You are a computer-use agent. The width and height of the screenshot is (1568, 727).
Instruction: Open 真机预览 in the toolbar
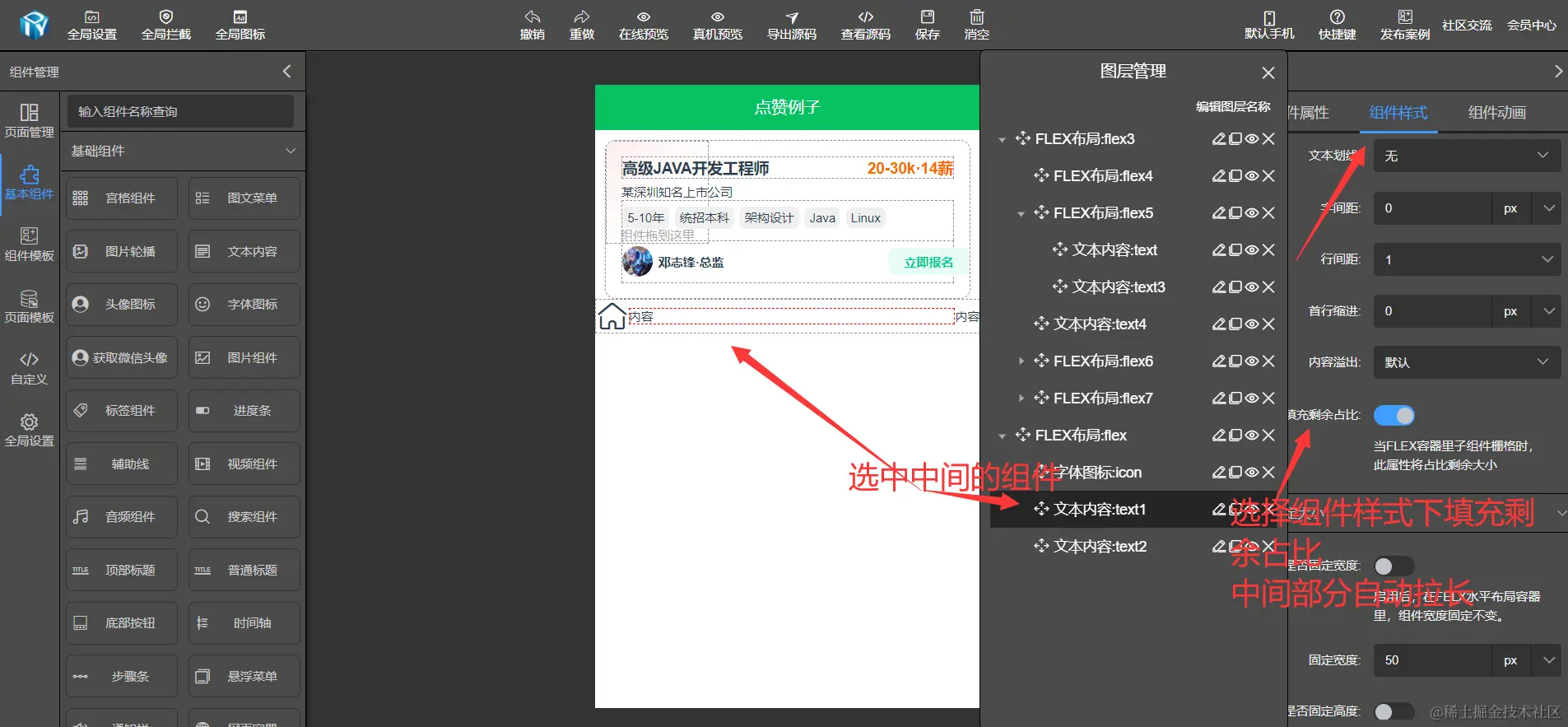coord(718,26)
